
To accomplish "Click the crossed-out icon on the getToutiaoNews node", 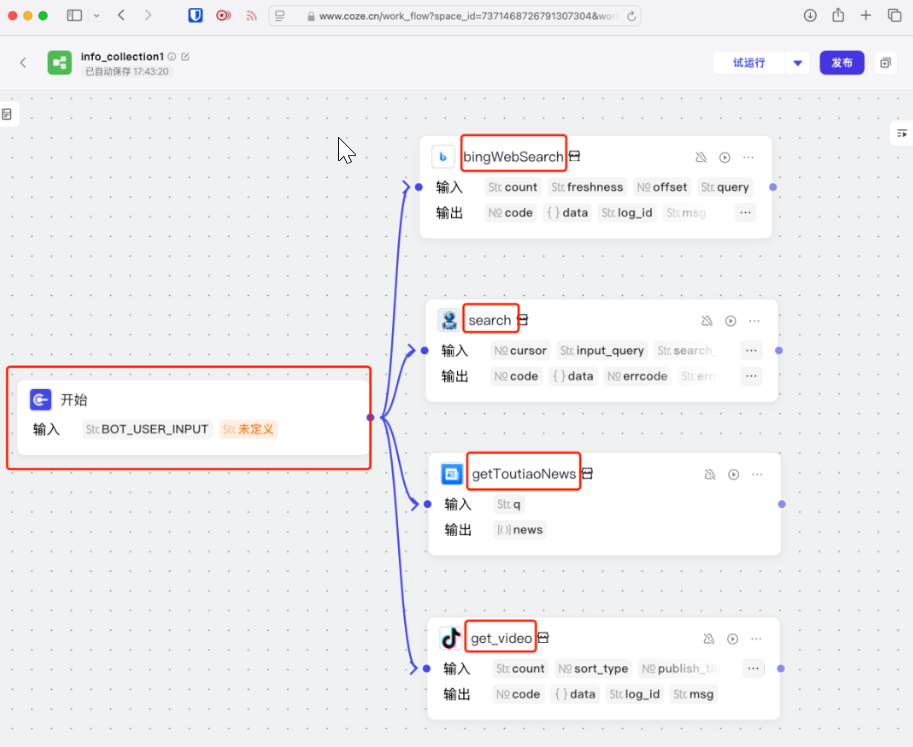I will tap(710, 475).
